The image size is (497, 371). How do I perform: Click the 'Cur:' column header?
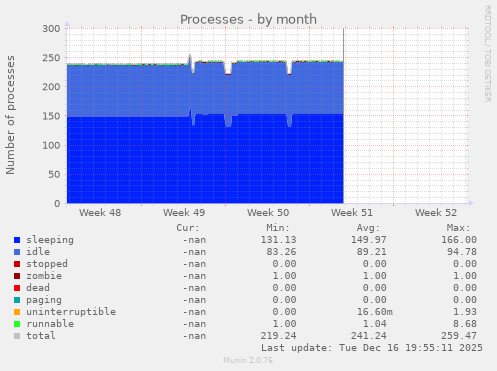point(188,228)
